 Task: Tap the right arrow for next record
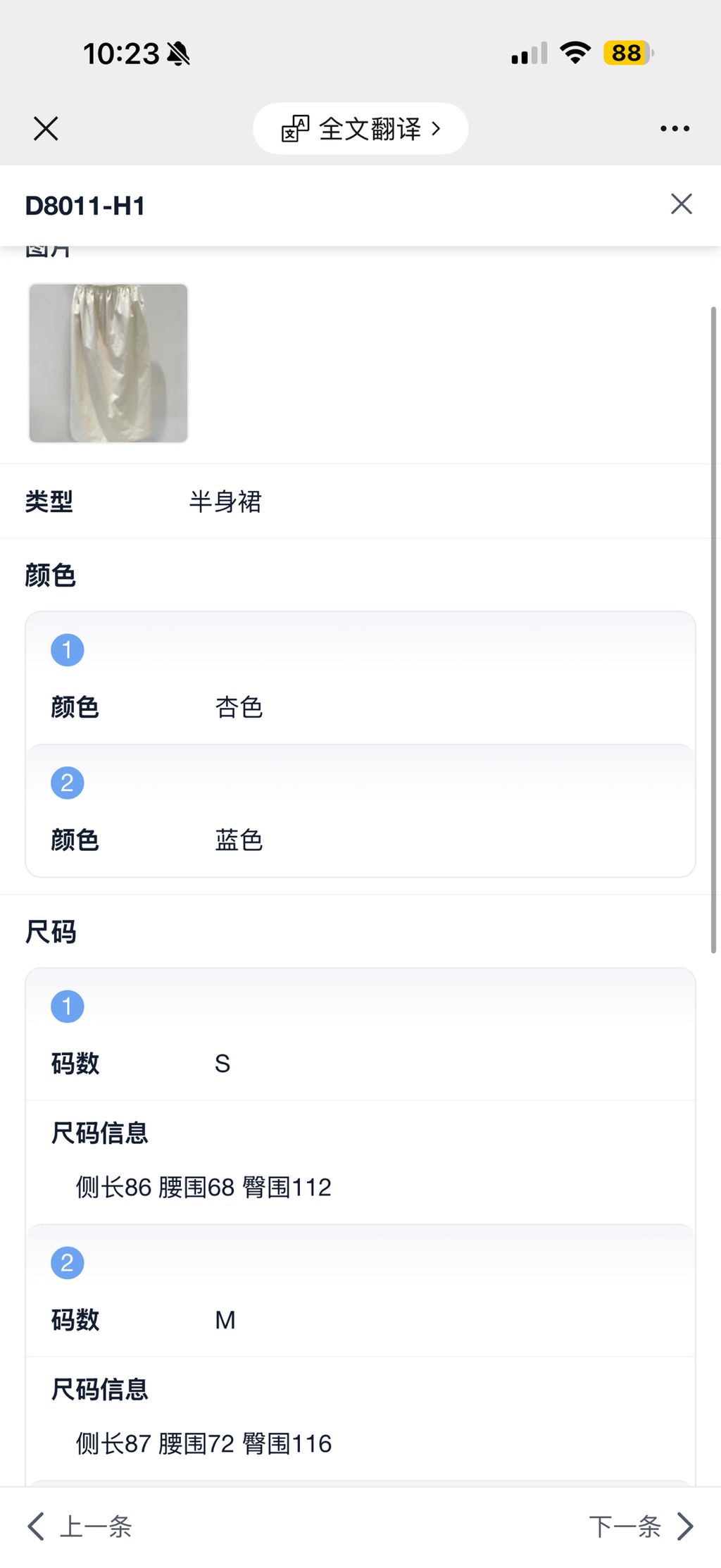point(685,1526)
